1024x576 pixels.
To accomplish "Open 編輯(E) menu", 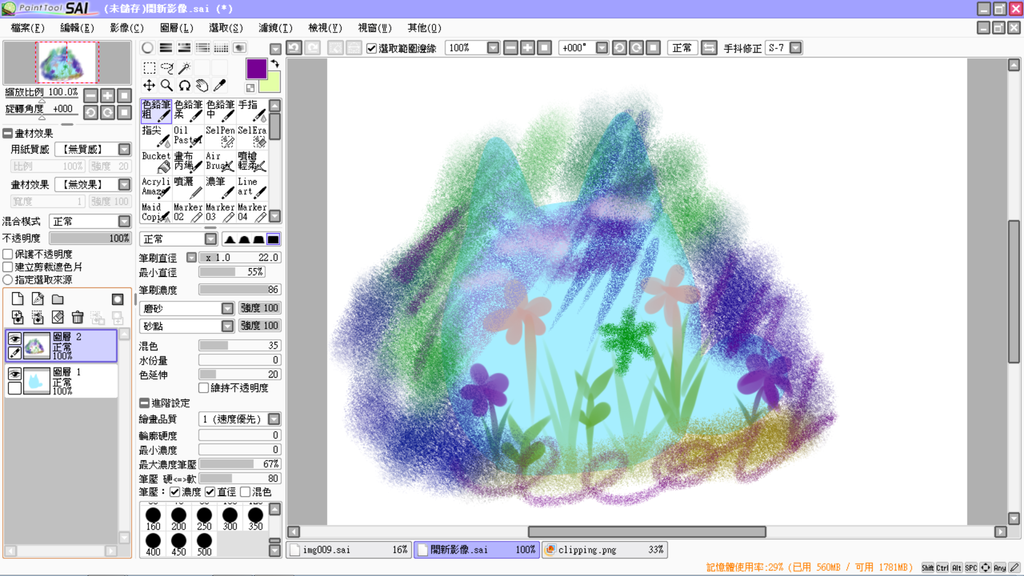I will (x=77, y=28).
